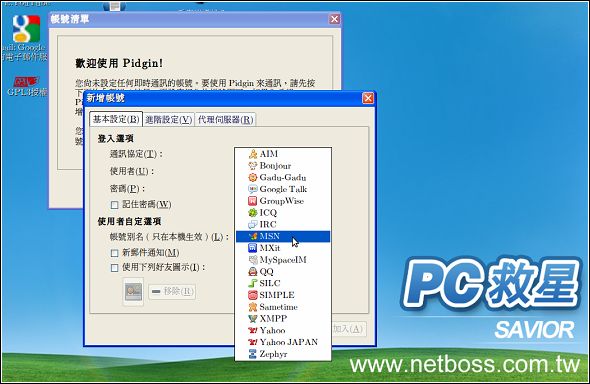Click the 加入 button
The image size is (590, 384).
pyautogui.click(x=348, y=329)
